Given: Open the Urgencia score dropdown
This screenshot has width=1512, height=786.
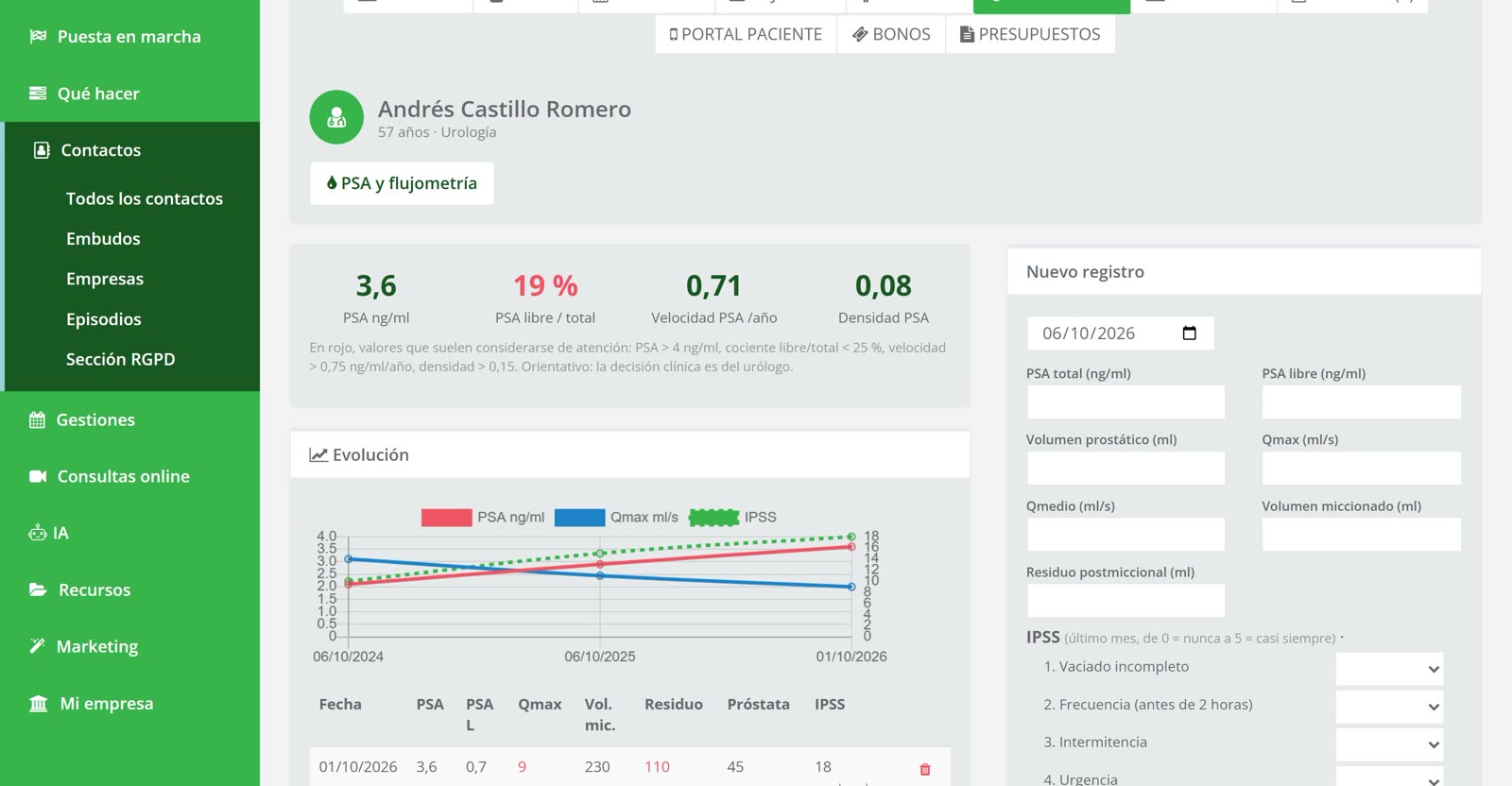Looking at the screenshot, I should pyautogui.click(x=1389, y=777).
